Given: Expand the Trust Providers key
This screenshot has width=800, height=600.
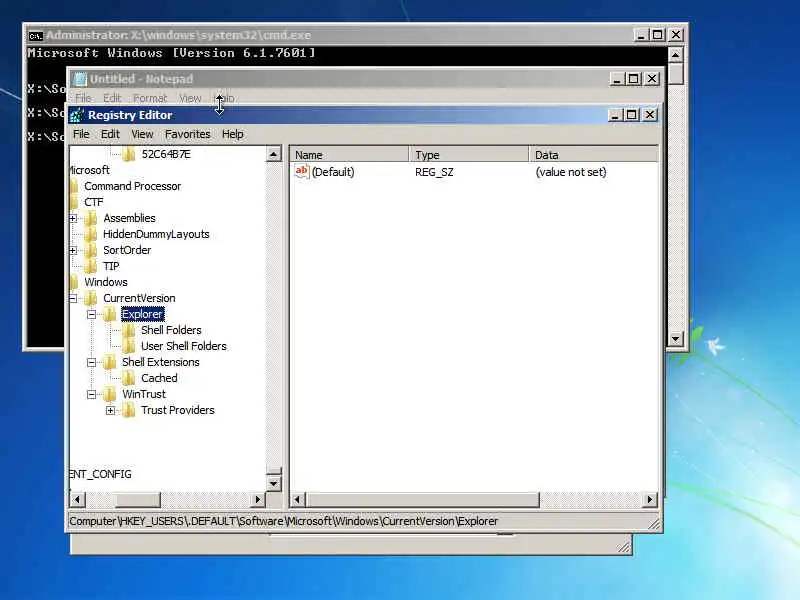Looking at the screenshot, I should (x=110, y=410).
